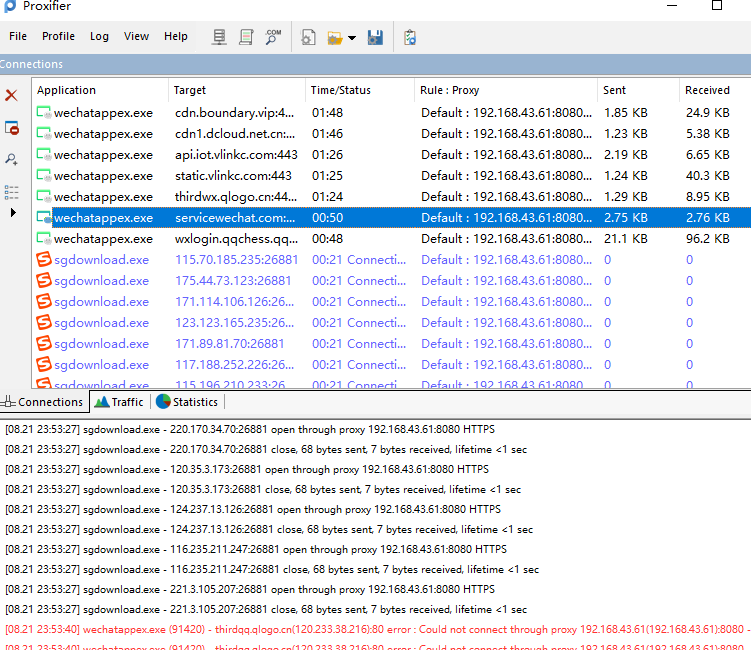
Task: Click the open profile folder icon
Action: tap(335, 37)
